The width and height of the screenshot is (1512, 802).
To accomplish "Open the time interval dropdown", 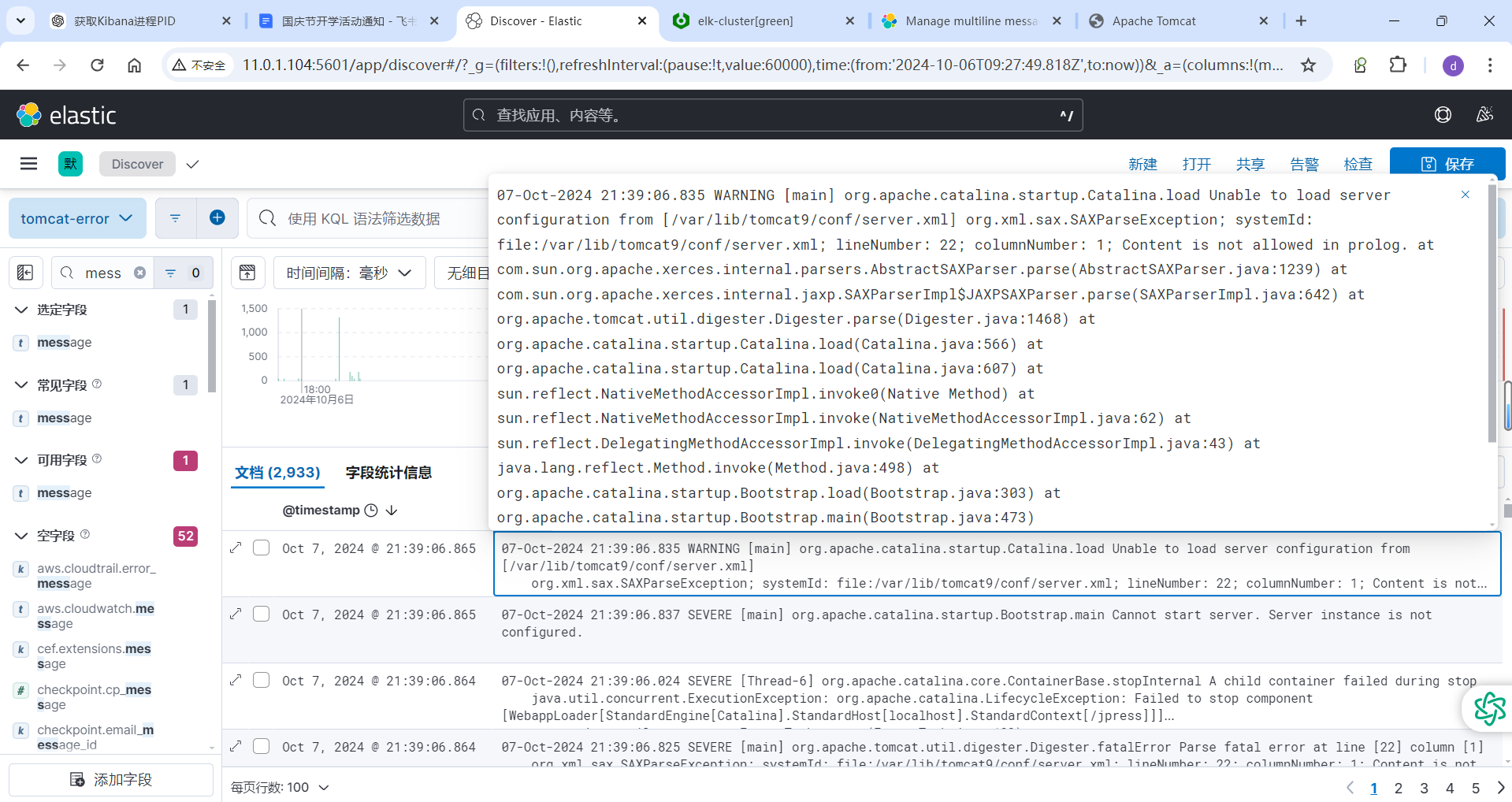I will tap(349, 273).
